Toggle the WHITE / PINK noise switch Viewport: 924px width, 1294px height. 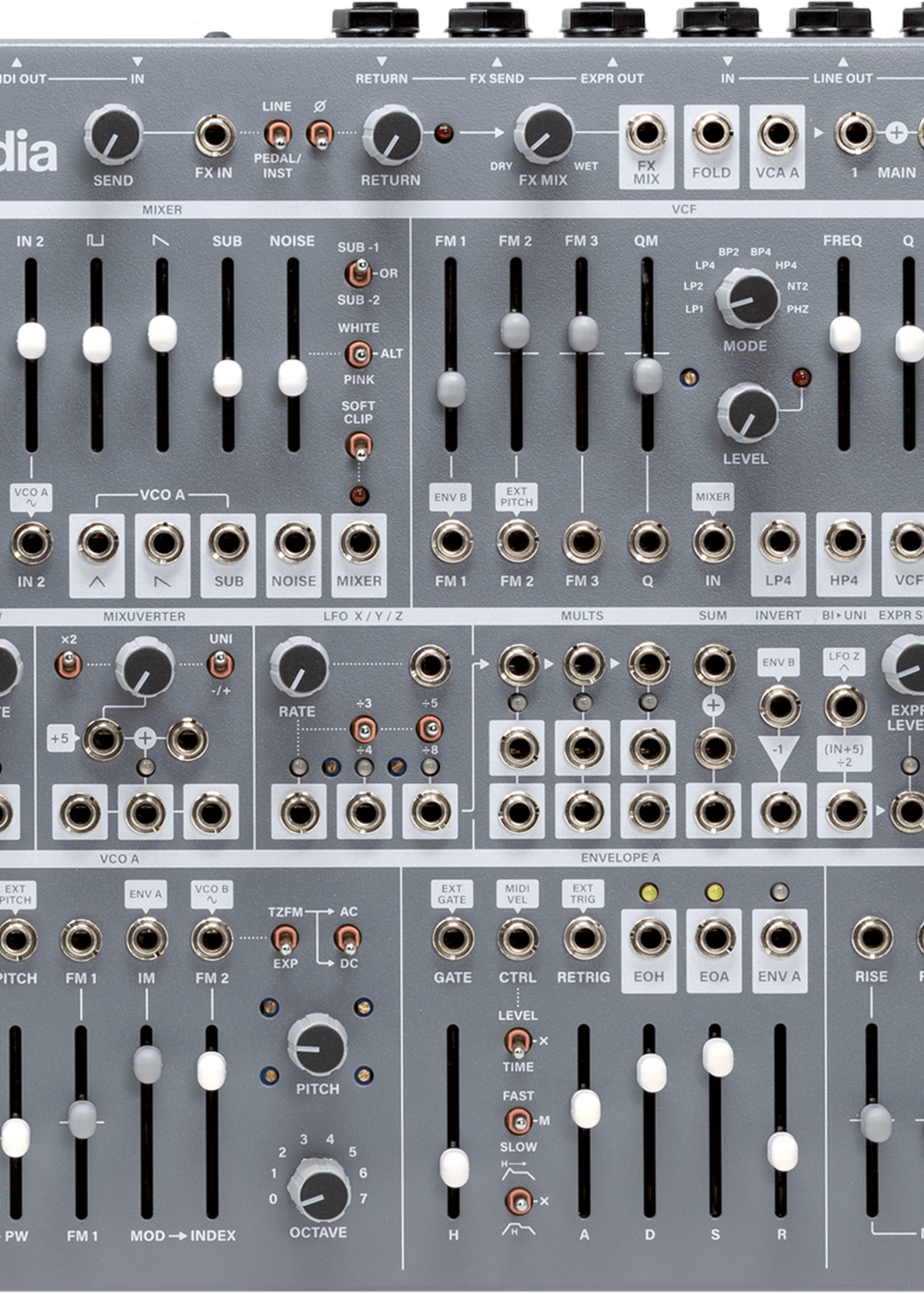click(359, 354)
